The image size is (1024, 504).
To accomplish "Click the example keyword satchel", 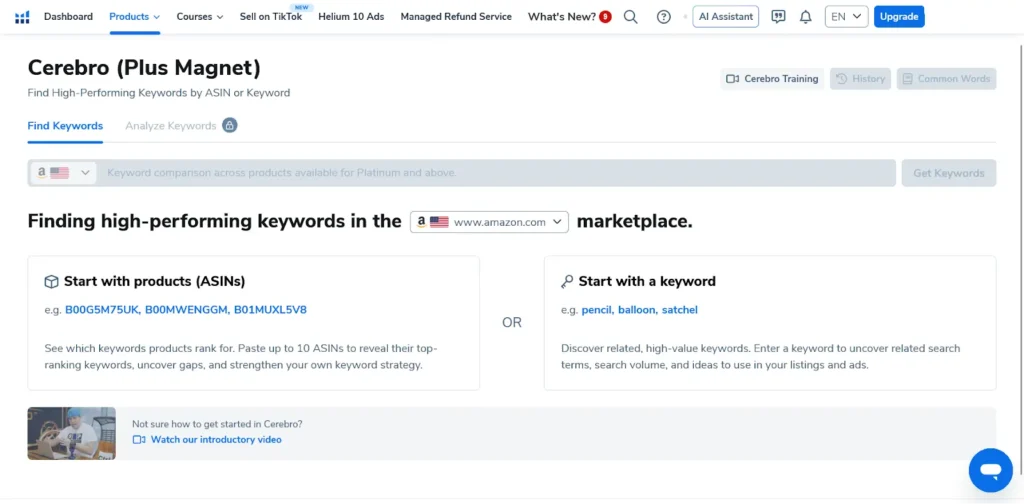I will tap(680, 310).
